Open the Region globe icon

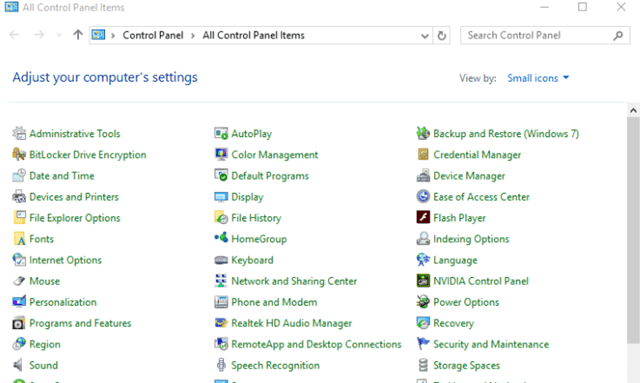pos(19,344)
